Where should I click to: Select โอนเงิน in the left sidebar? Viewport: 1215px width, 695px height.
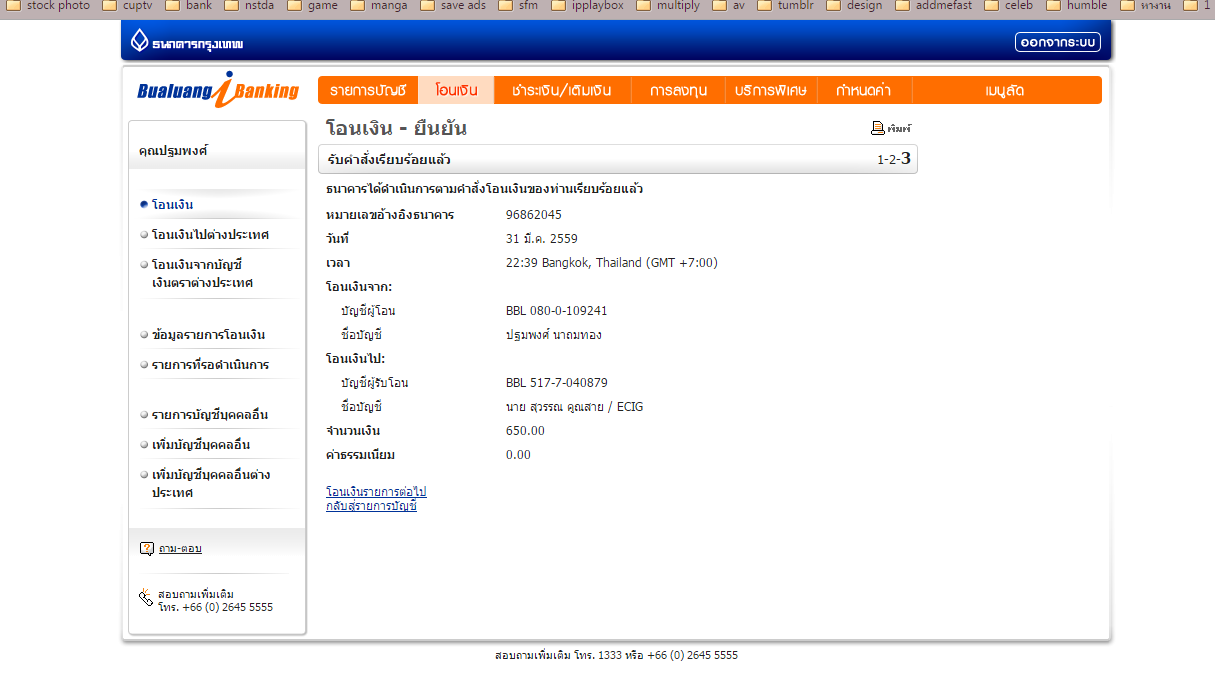pos(172,205)
